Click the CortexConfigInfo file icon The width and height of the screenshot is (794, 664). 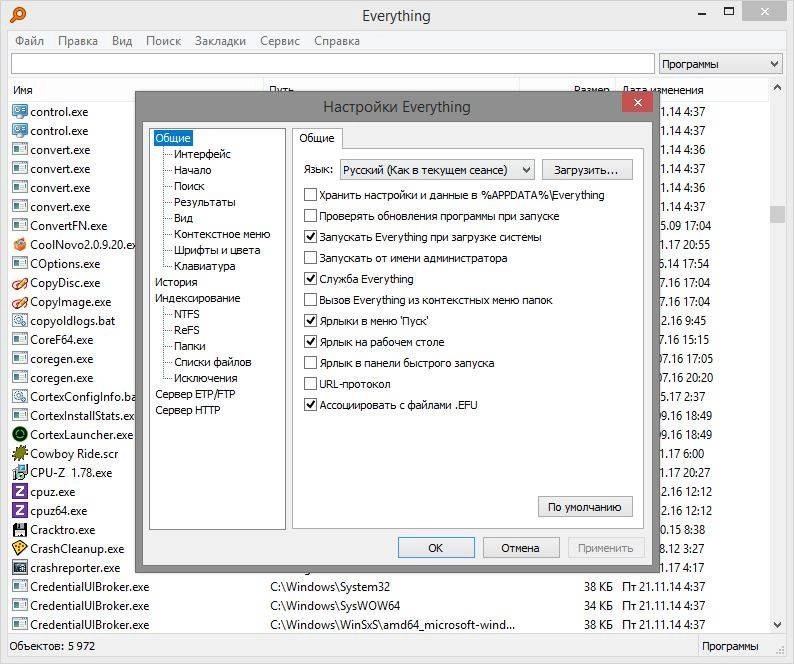(x=20, y=397)
